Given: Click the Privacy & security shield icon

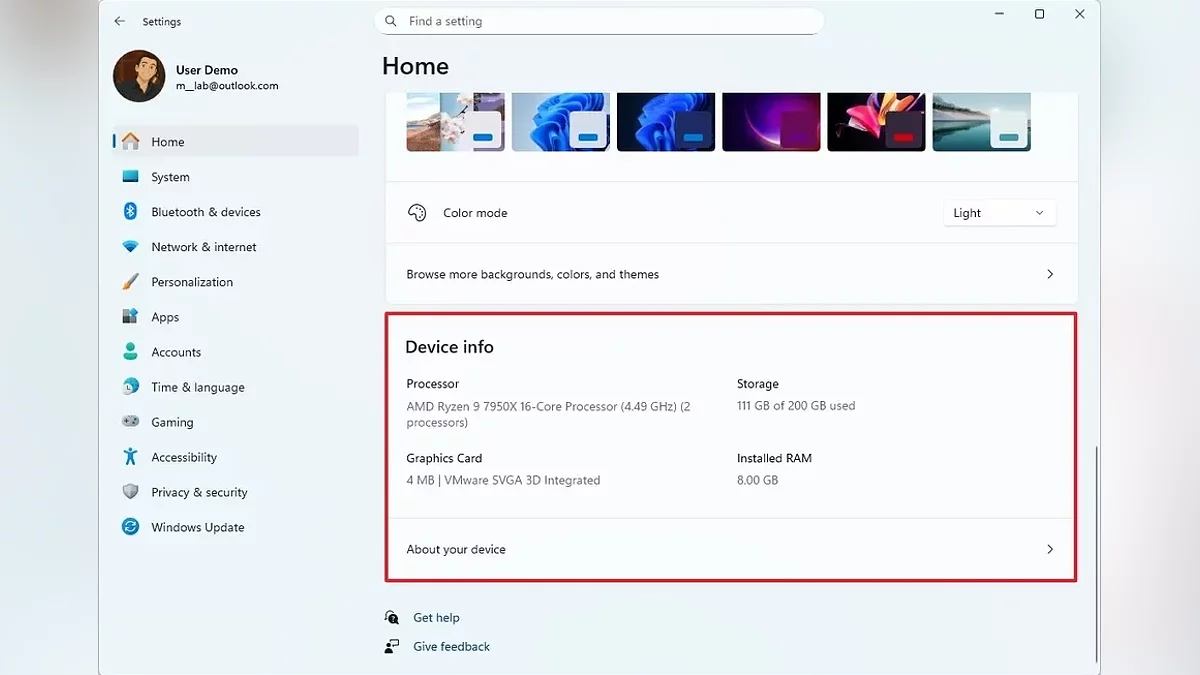Looking at the screenshot, I should [x=130, y=492].
